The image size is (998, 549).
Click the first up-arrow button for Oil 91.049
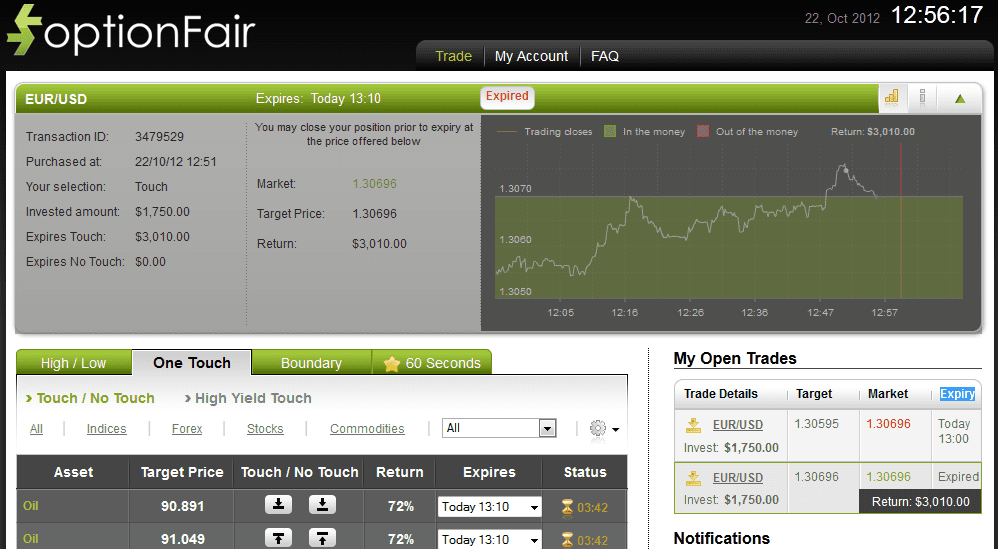pos(278,538)
